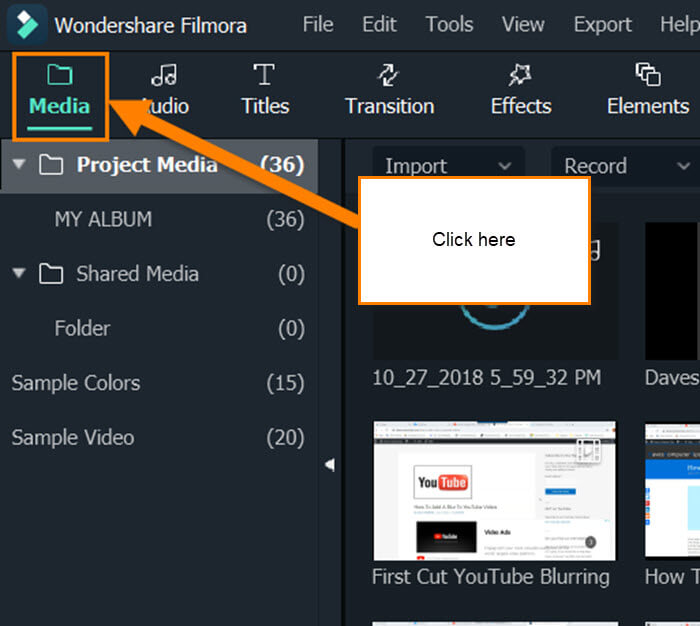
Task: Select the First Cut YouTube Blurring thumbnail
Action: 494,490
